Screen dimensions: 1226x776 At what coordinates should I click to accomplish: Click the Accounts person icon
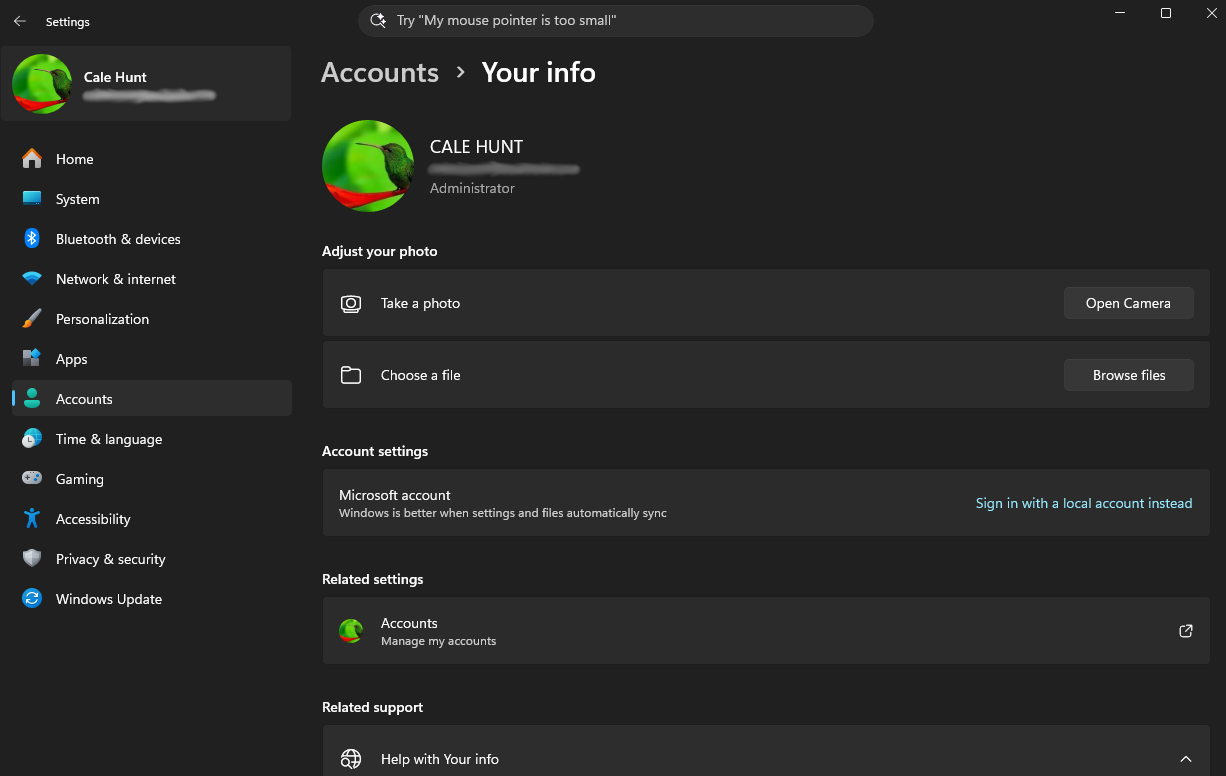coord(32,399)
